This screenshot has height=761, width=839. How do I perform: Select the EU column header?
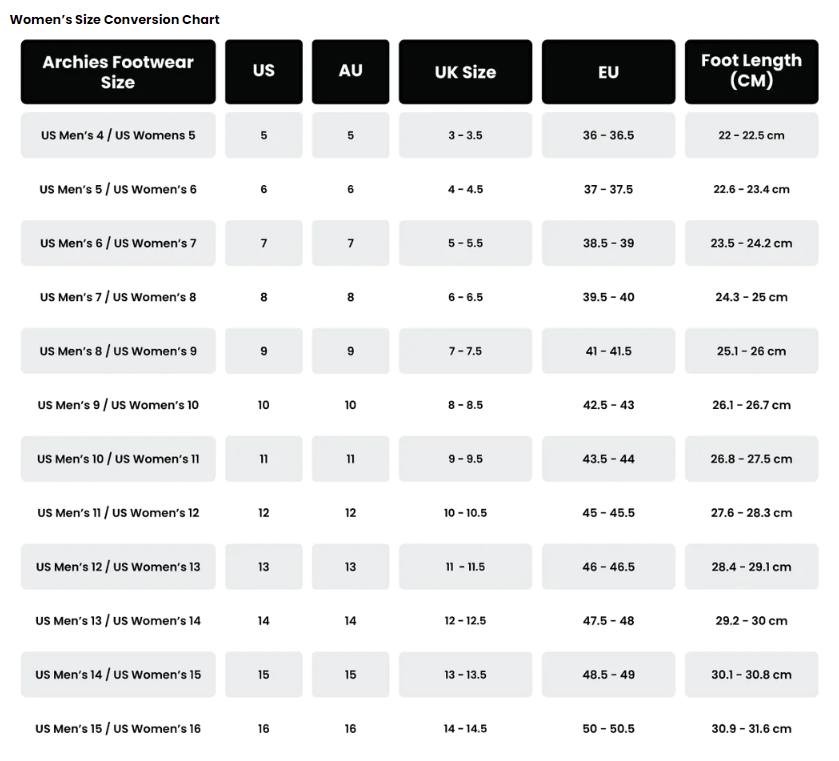(608, 72)
